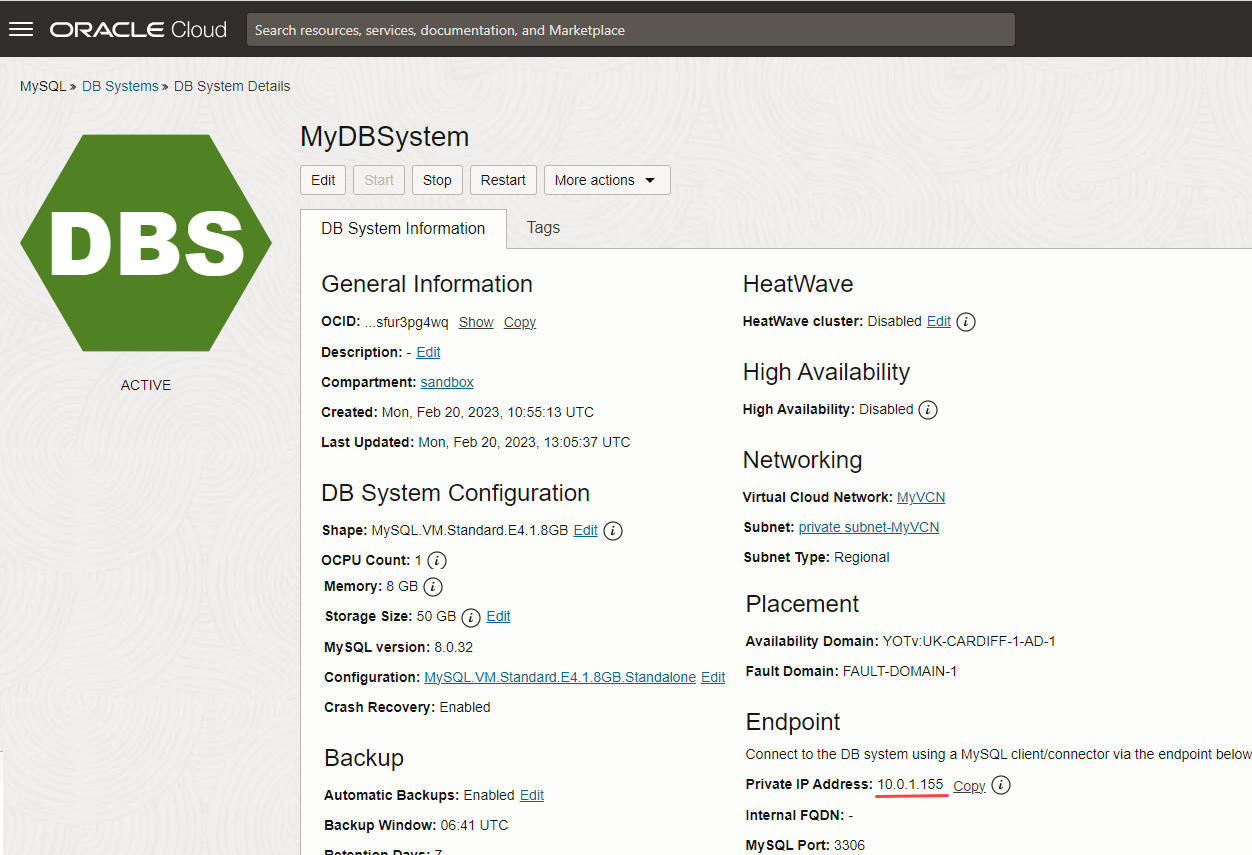Click the Storage Size info icon
1252x855 pixels.
click(471, 617)
